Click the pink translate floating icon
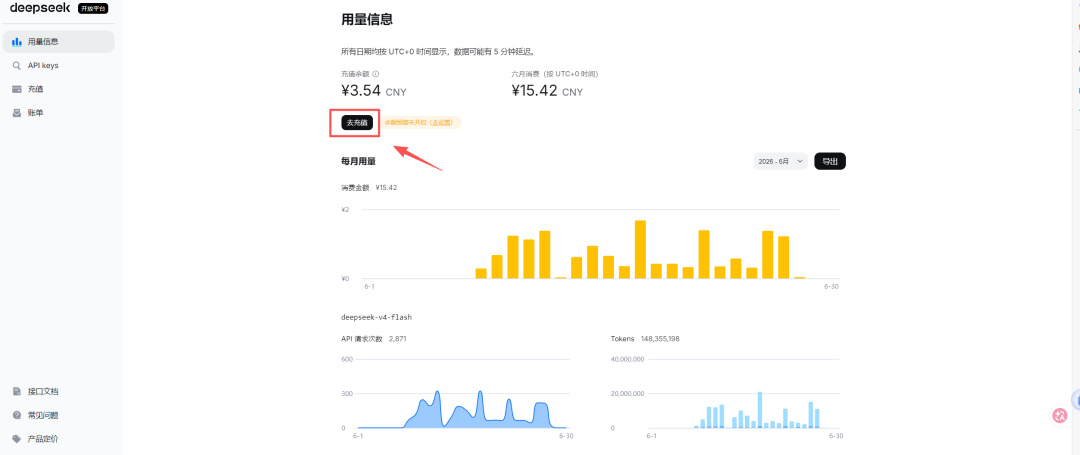1080x455 pixels. (1060, 415)
